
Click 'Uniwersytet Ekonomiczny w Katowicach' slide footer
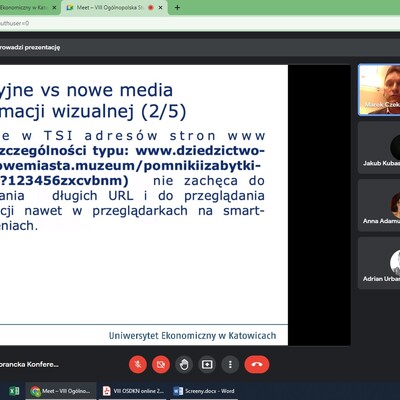point(192,335)
